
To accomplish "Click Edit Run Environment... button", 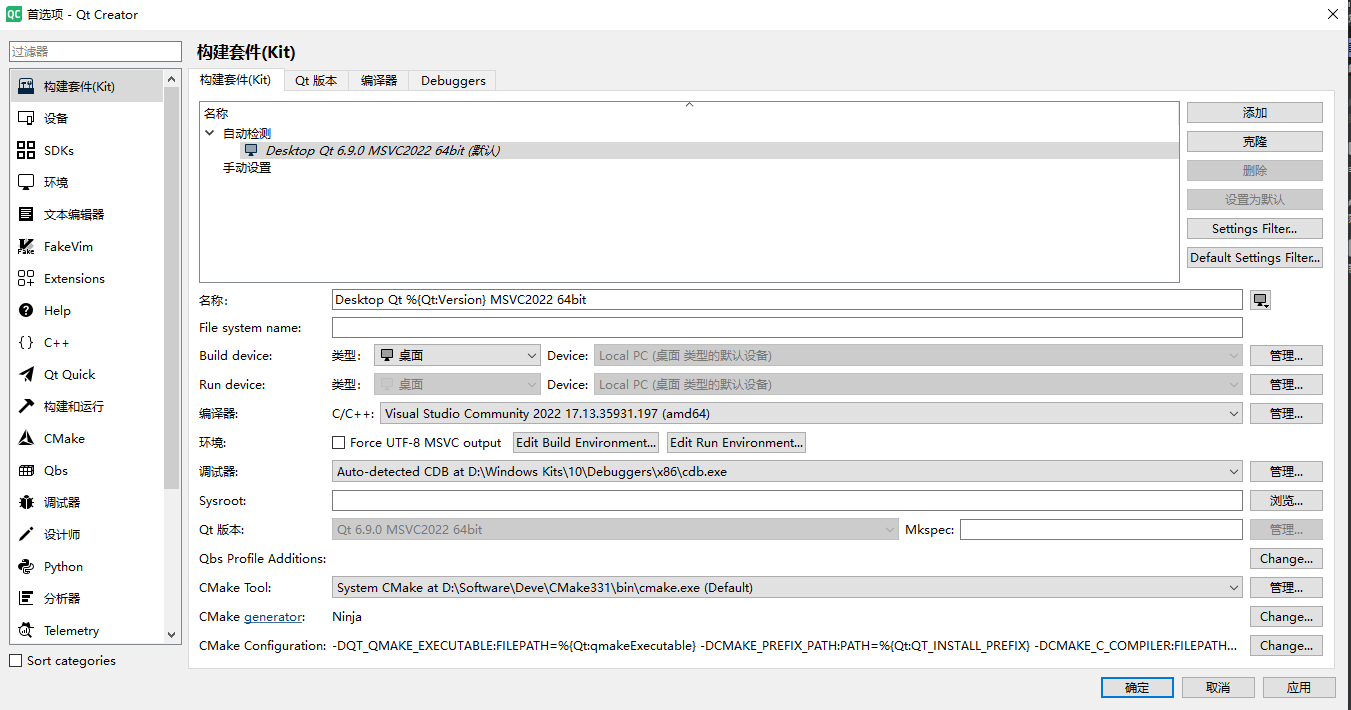I will 736,442.
